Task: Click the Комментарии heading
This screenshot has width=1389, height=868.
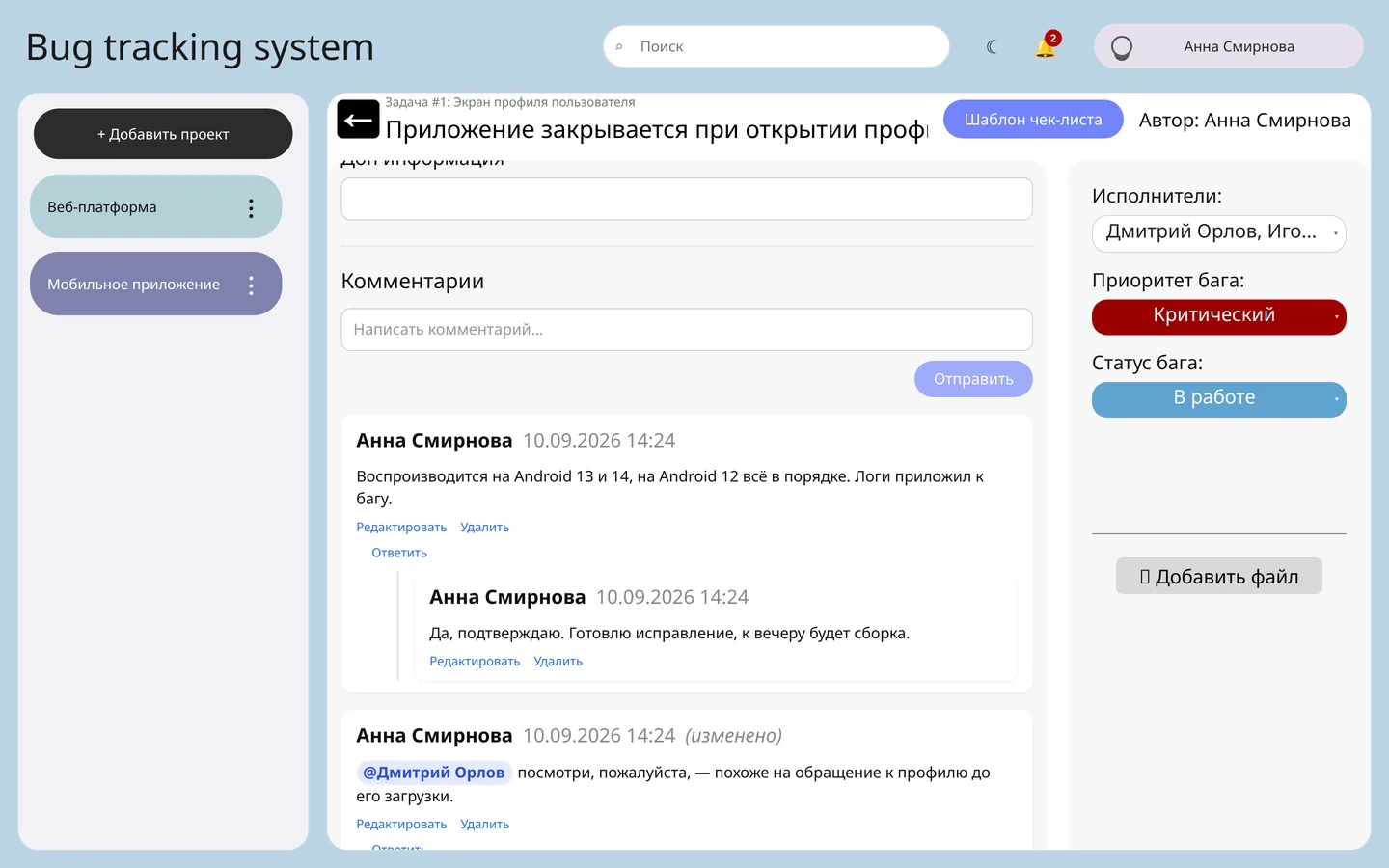Action: click(x=413, y=281)
